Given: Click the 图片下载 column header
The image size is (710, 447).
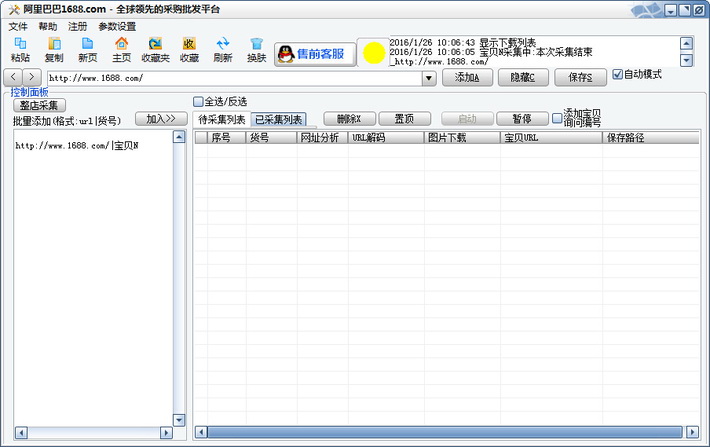Looking at the screenshot, I should point(462,138).
